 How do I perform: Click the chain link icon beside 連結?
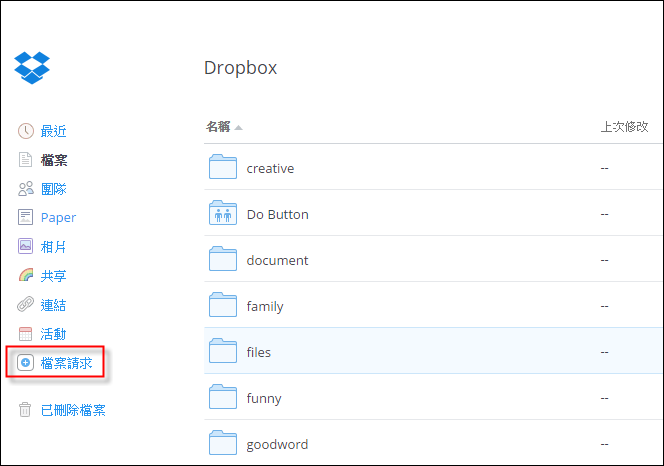[25, 304]
